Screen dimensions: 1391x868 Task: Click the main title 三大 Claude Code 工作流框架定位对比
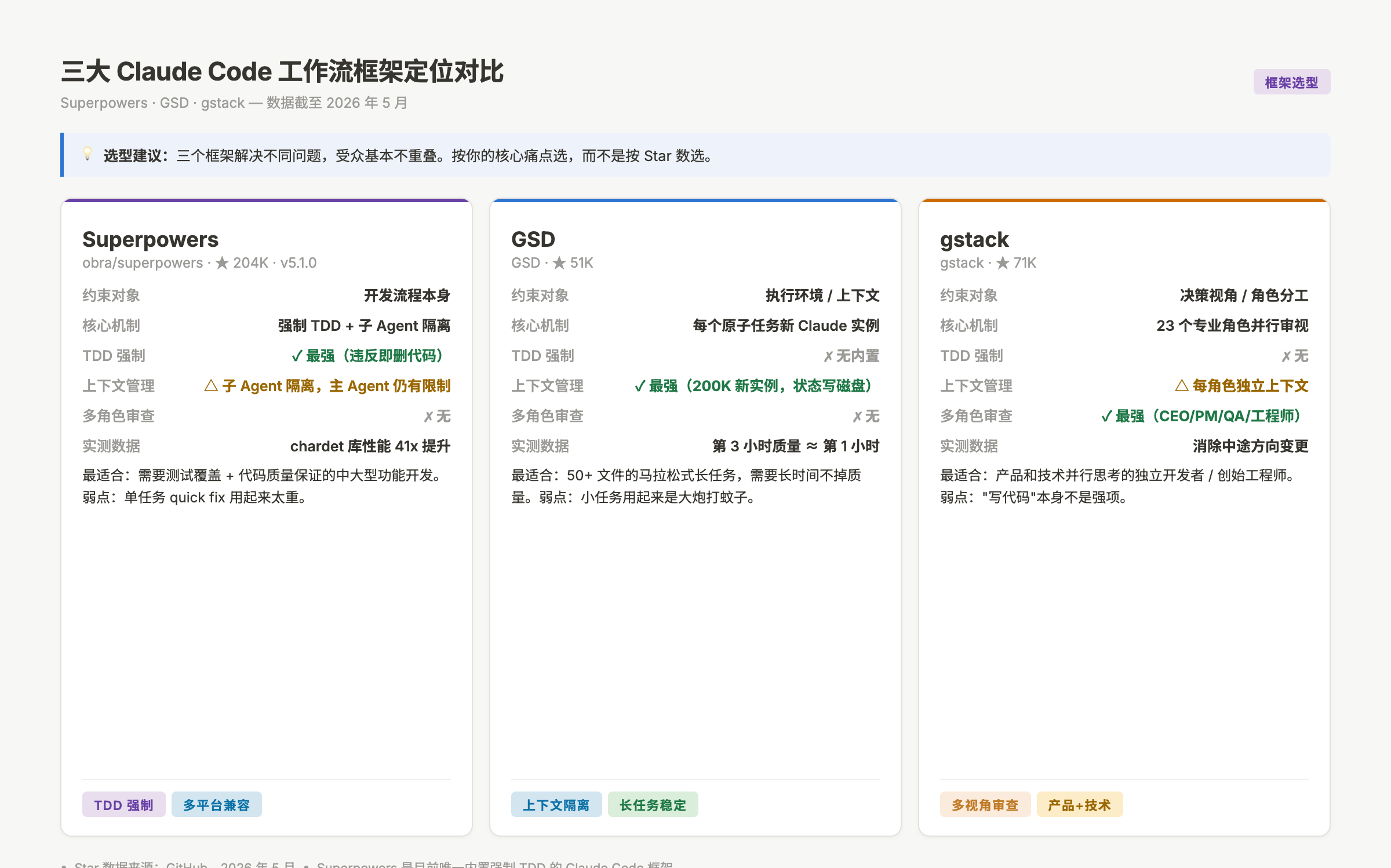click(x=282, y=72)
